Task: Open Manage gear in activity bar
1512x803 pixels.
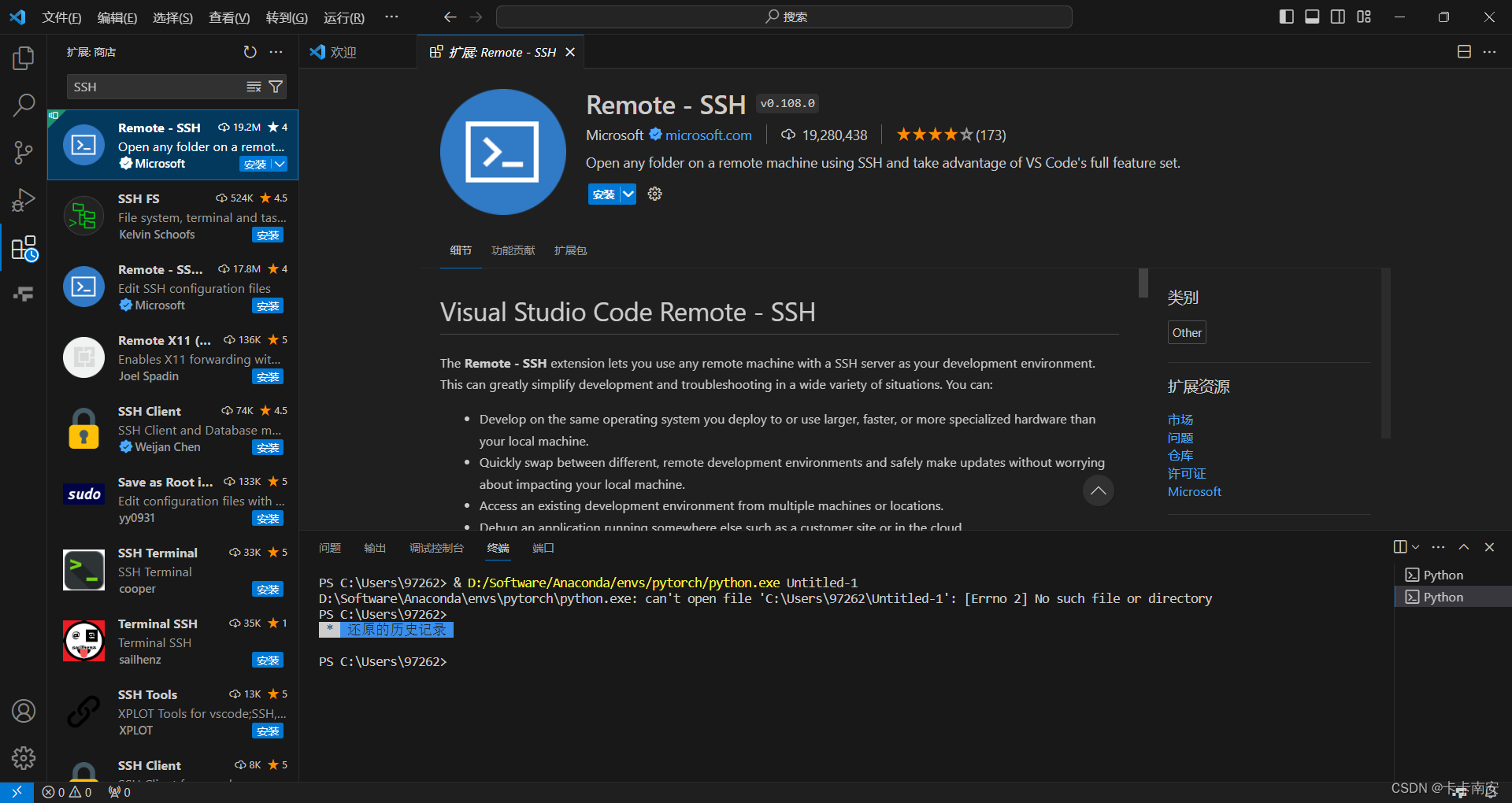Action: coord(24,758)
